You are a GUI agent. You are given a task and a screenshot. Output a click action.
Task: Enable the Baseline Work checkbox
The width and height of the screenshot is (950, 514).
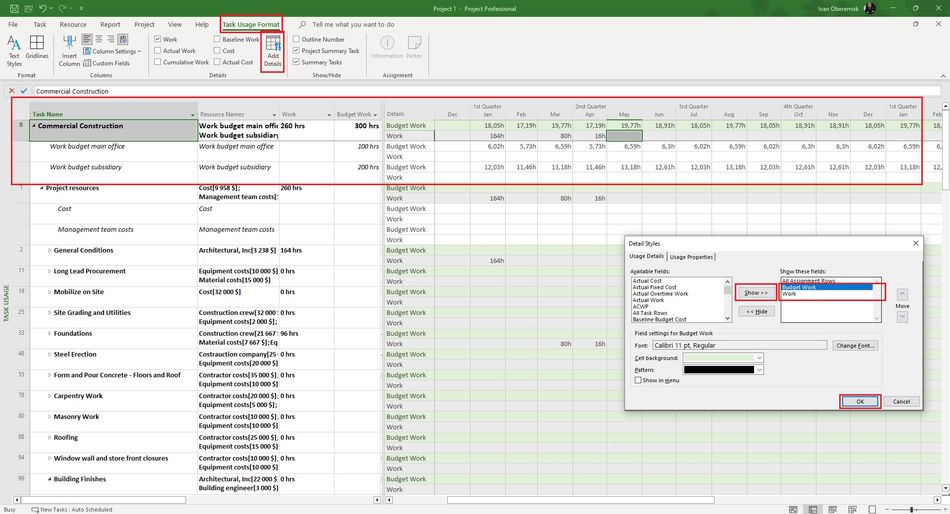tap(217, 39)
